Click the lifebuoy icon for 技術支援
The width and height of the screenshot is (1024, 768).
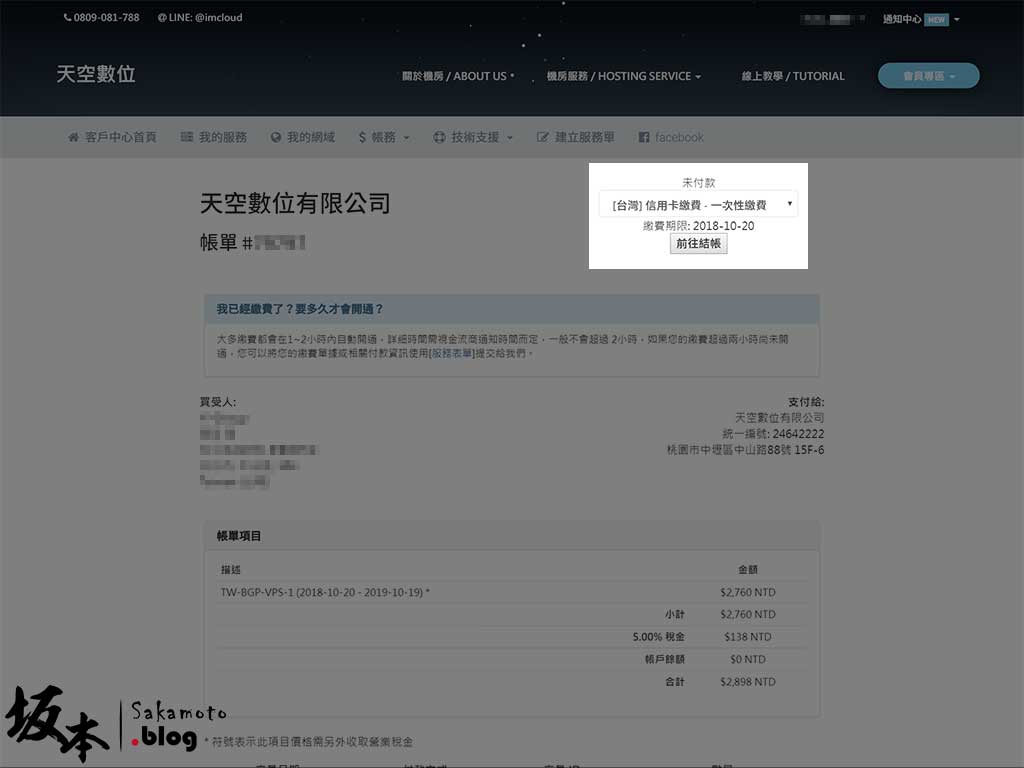tap(439, 137)
